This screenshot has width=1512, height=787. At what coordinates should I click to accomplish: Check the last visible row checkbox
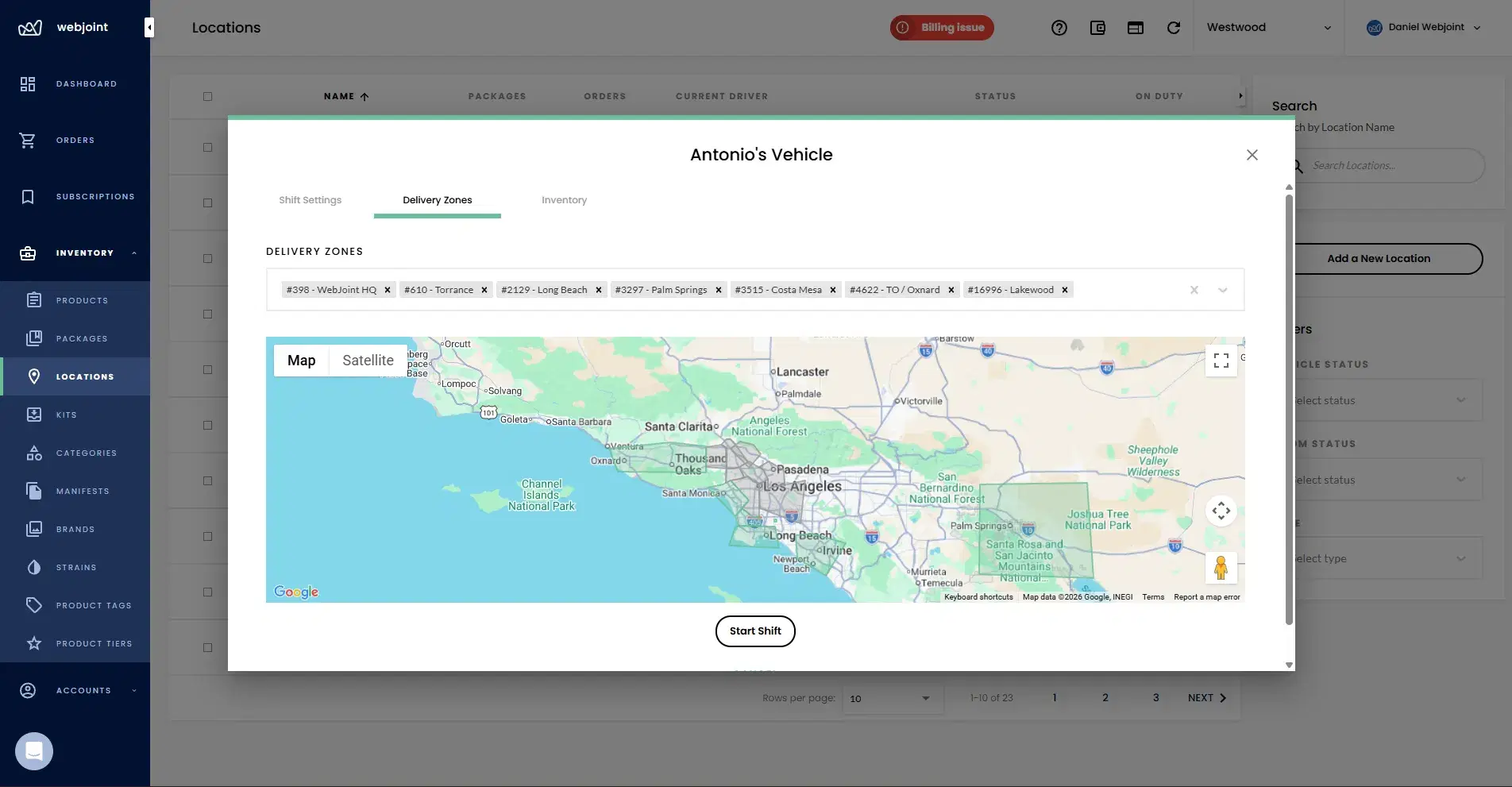click(207, 647)
